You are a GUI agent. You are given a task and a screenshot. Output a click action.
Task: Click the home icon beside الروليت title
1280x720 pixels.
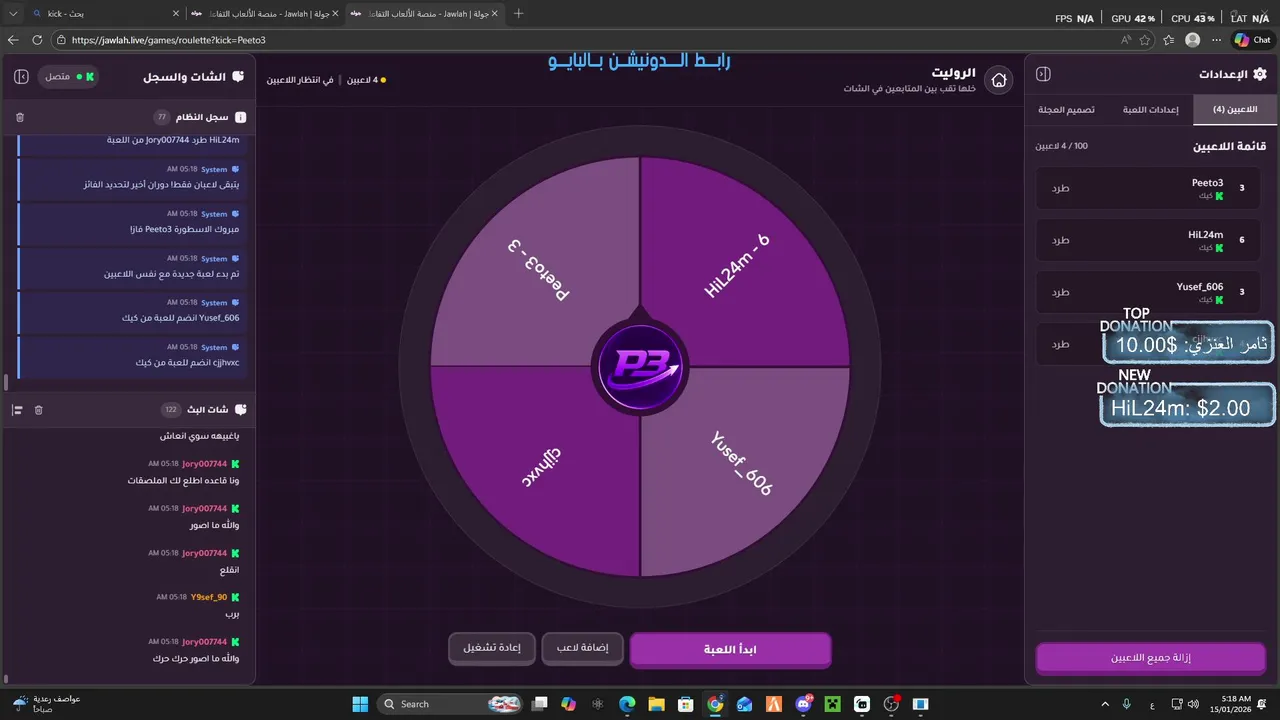(x=998, y=80)
